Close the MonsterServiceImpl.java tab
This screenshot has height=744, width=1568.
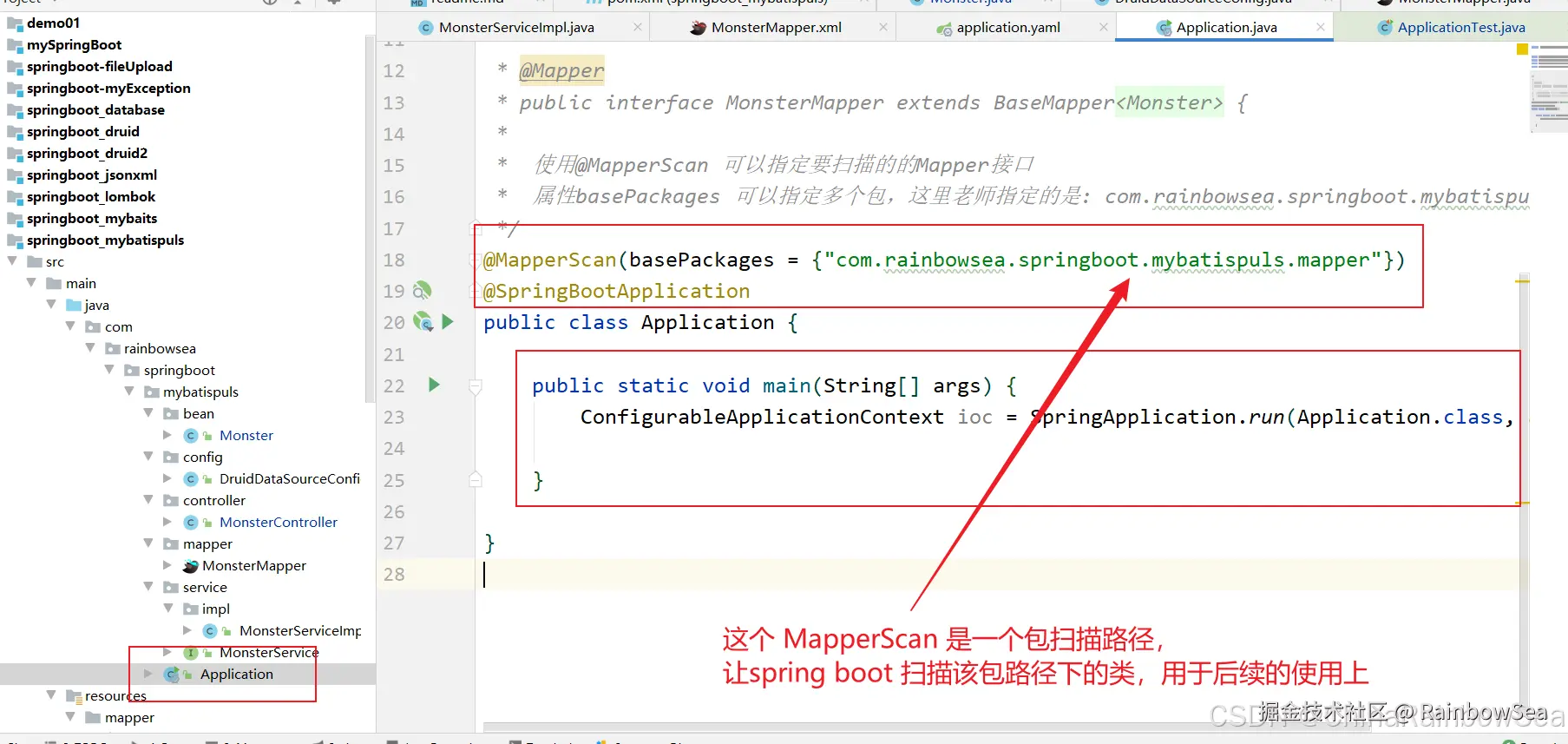click(x=638, y=27)
